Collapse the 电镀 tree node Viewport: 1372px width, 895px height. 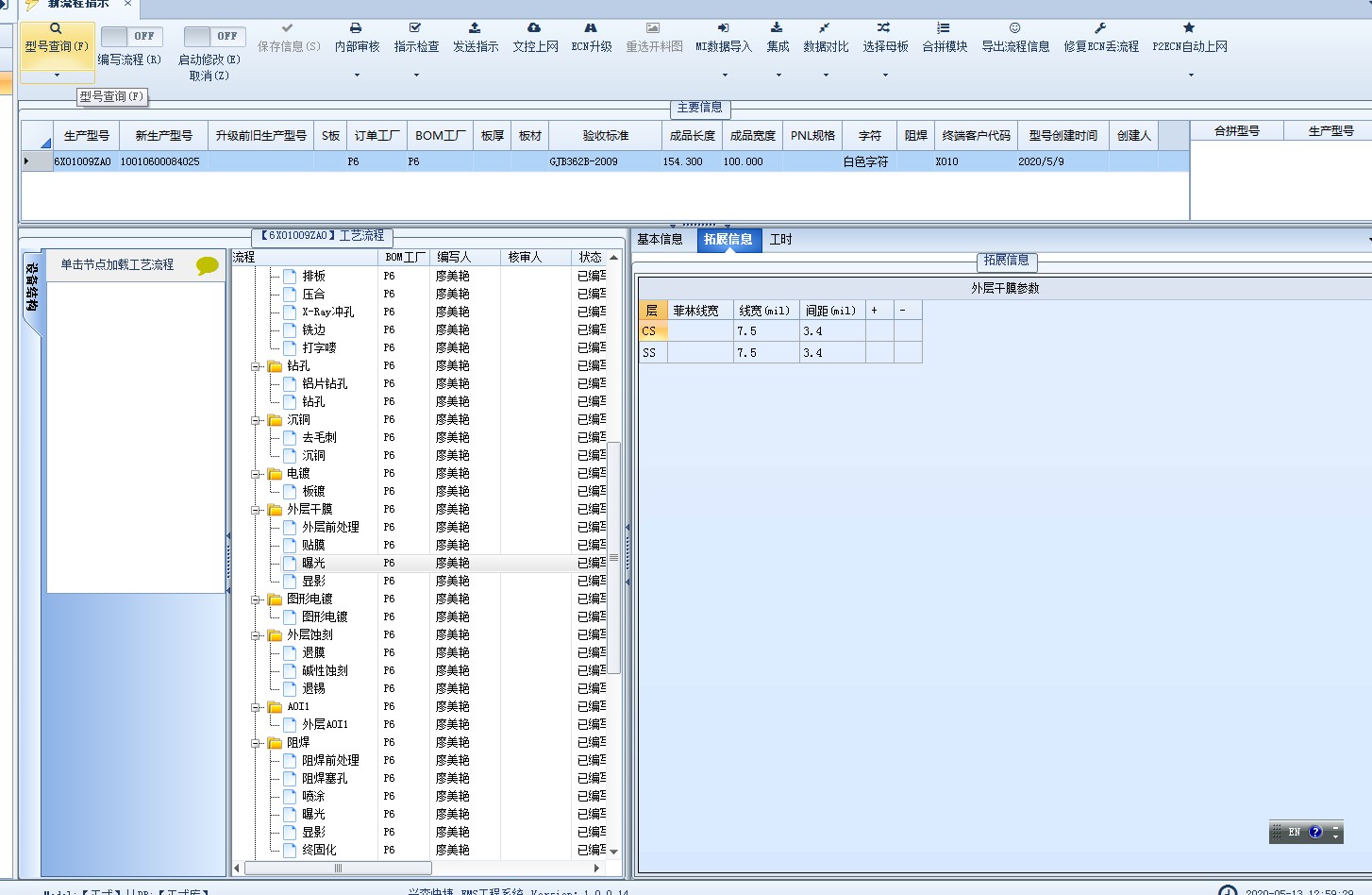coord(256,474)
